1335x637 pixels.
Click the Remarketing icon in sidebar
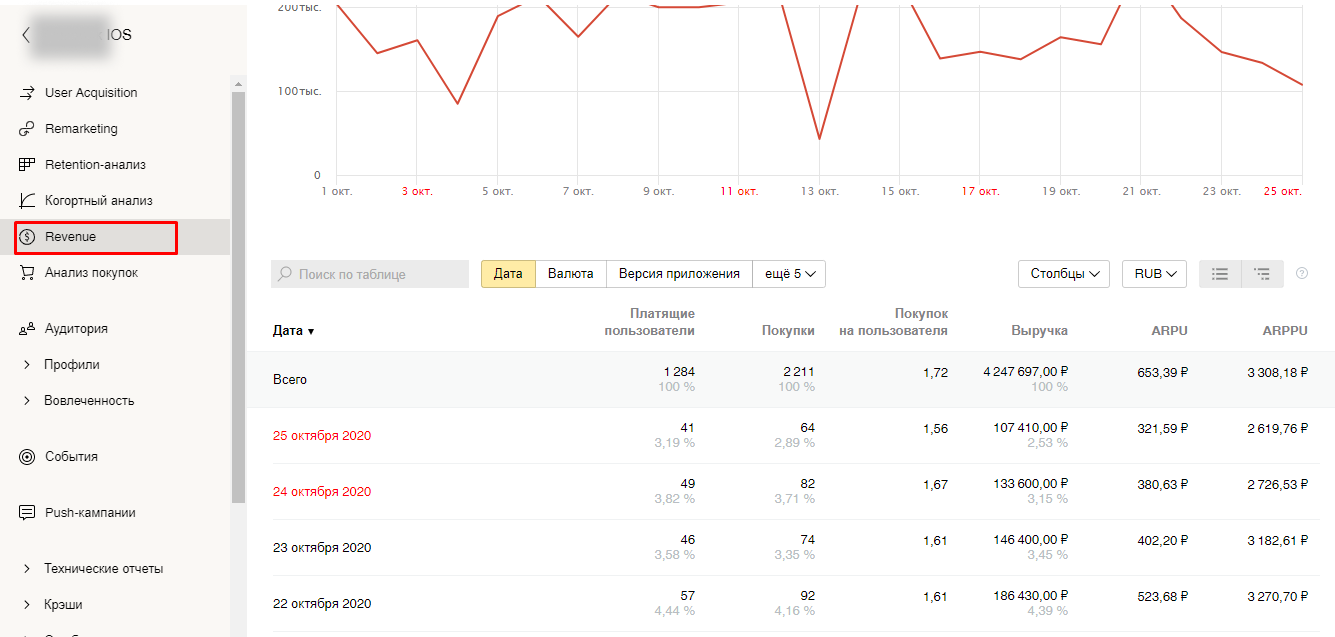point(27,129)
